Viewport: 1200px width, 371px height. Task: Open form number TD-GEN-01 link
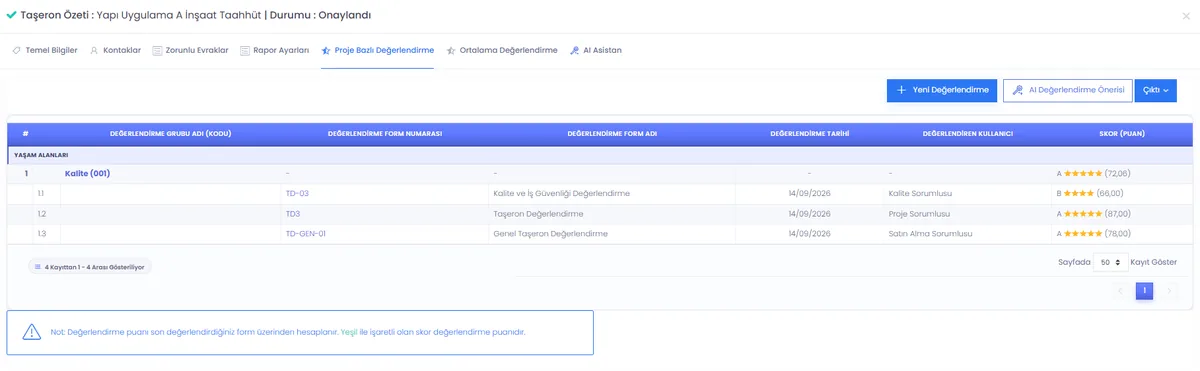306,233
